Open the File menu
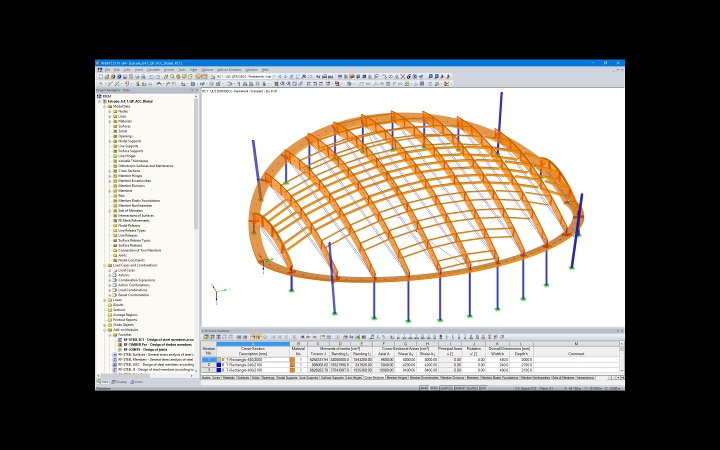Screen dimensions: 720x450 pos(107,70)
